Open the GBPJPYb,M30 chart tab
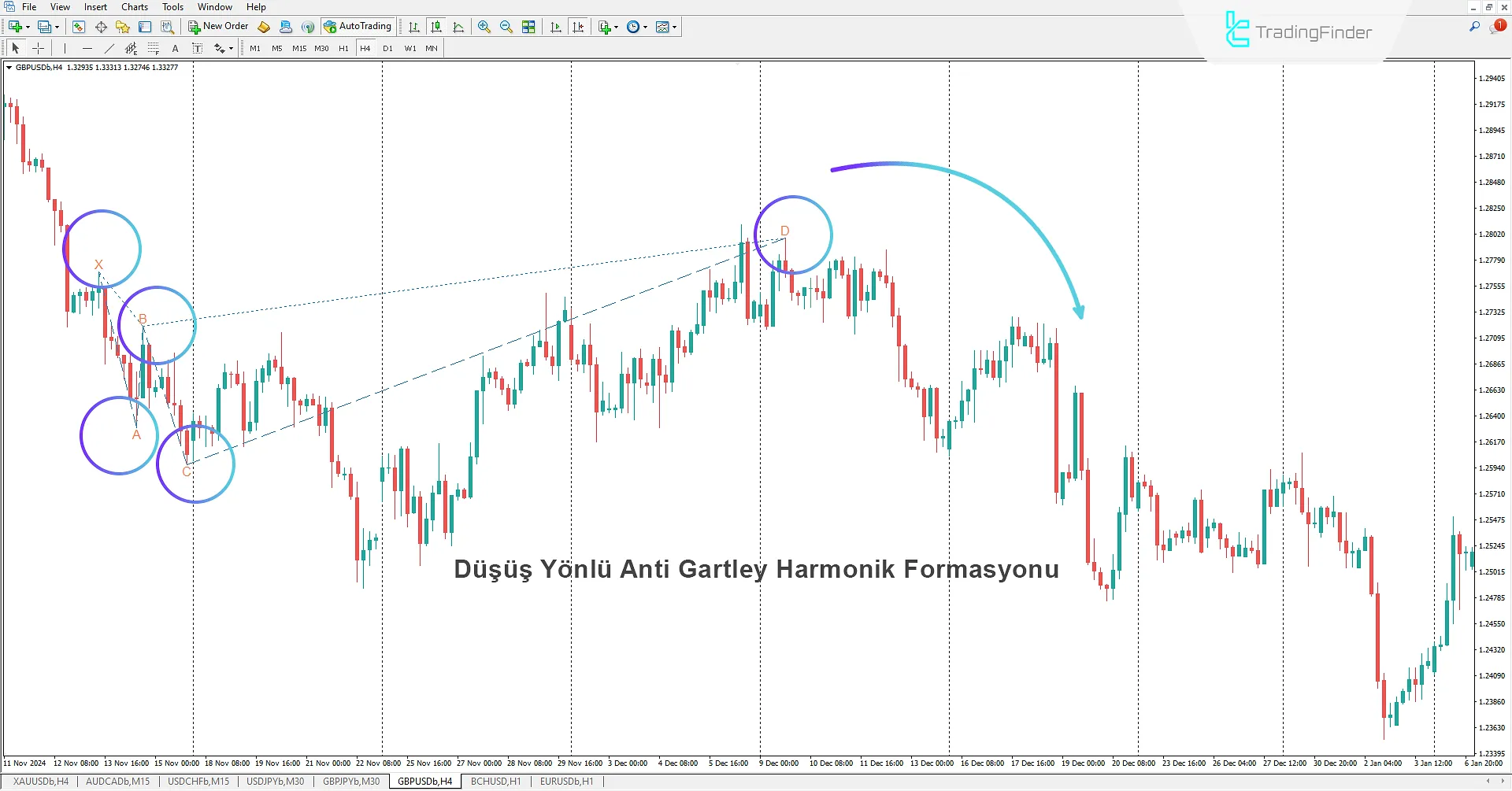1512x791 pixels. click(353, 781)
